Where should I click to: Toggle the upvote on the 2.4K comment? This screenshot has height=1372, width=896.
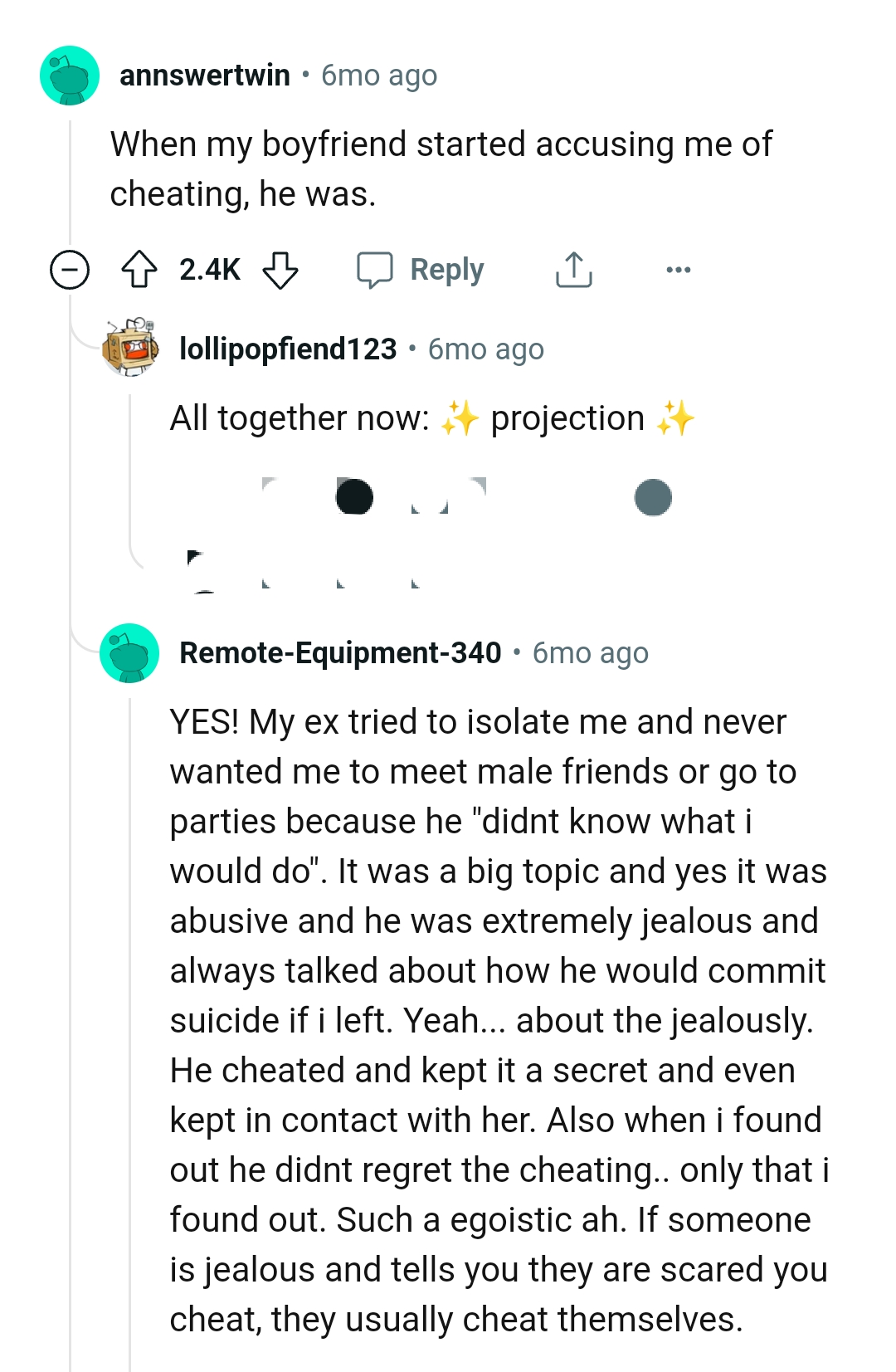click(x=141, y=269)
